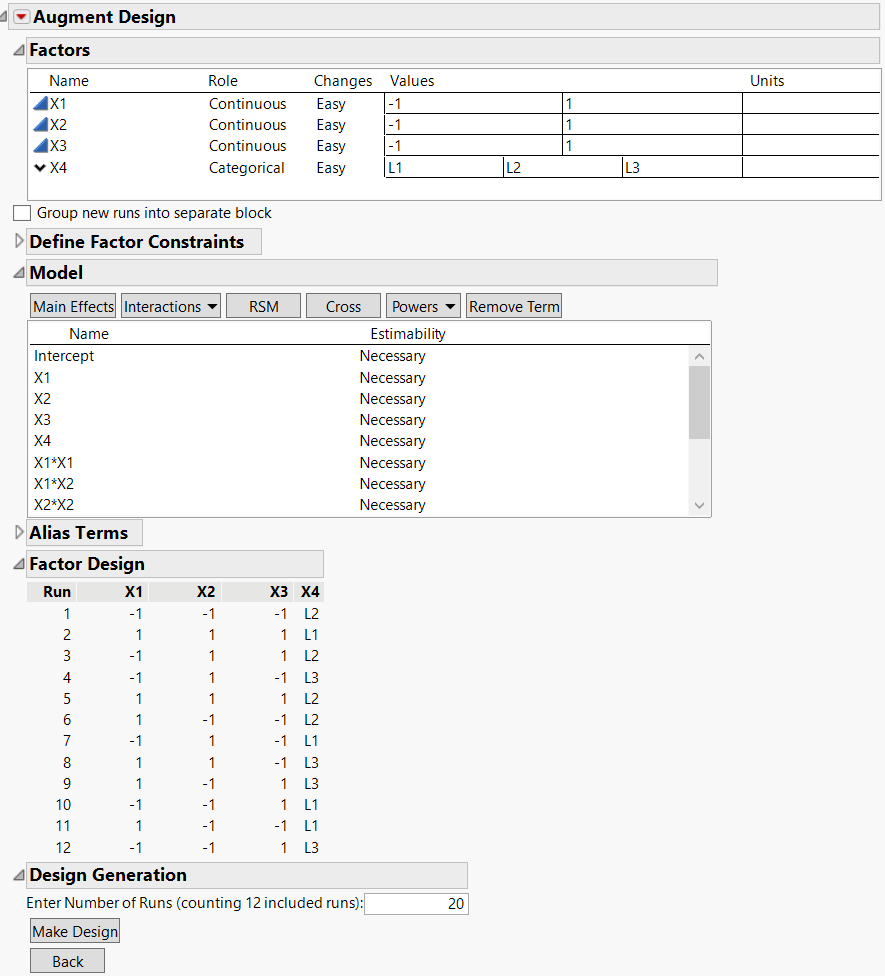Click X3 high value 1 field

coord(652,146)
